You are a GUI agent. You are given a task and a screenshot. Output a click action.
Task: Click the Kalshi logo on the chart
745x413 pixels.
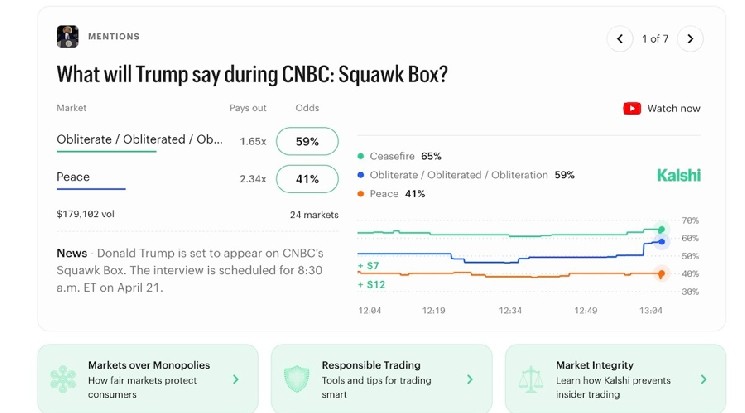pos(679,175)
